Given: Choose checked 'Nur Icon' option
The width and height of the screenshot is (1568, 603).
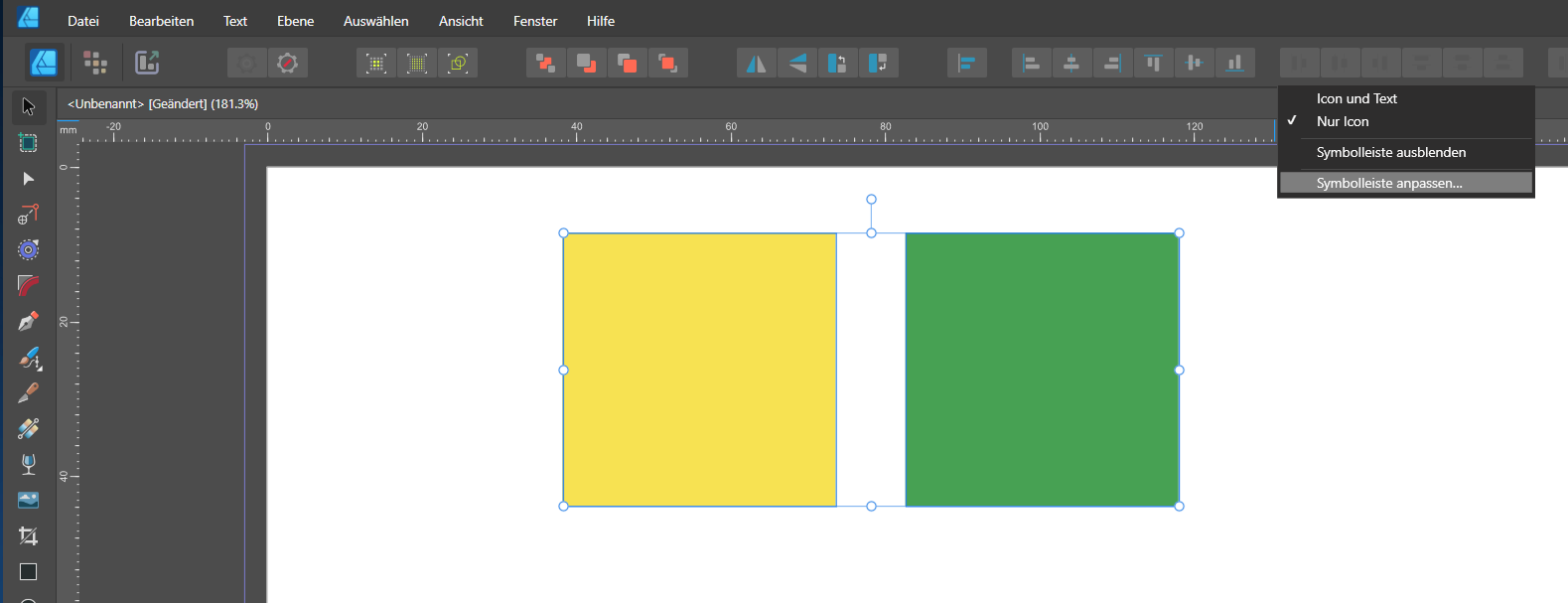Looking at the screenshot, I should click(x=1406, y=121).
